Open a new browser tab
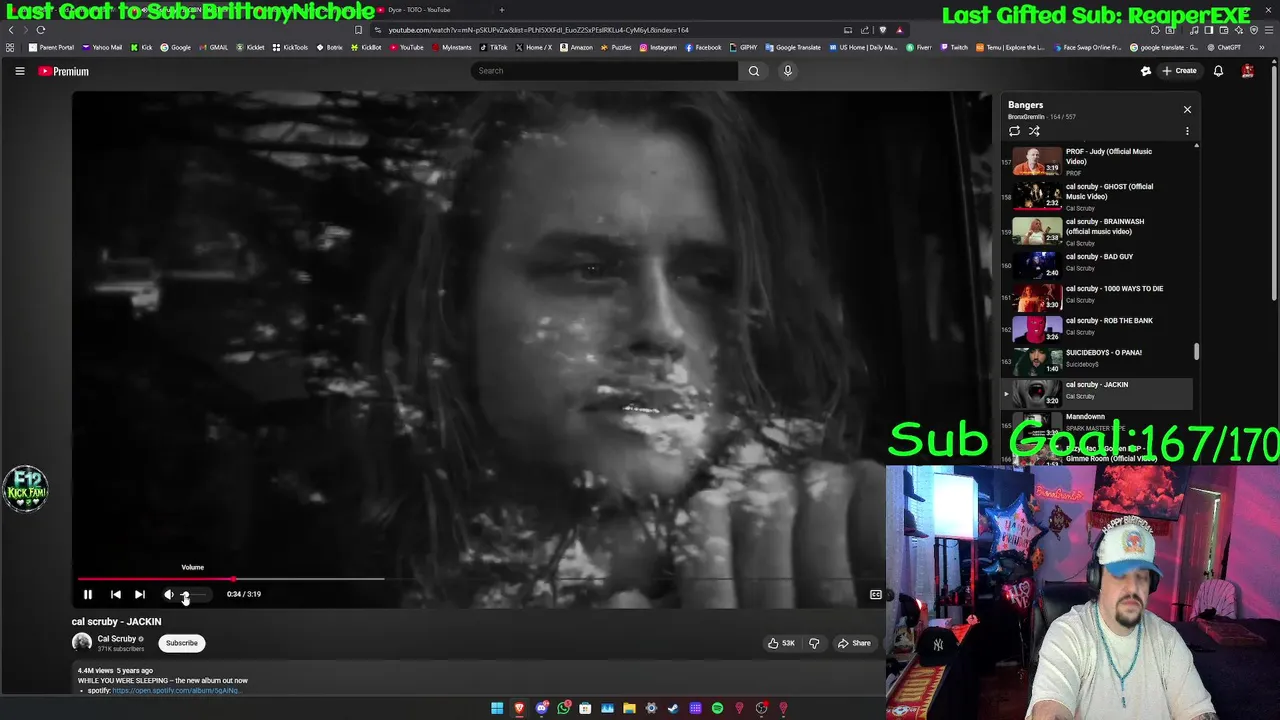The width and height of the screenshot is (1280, 720). [x=502, y=10]
